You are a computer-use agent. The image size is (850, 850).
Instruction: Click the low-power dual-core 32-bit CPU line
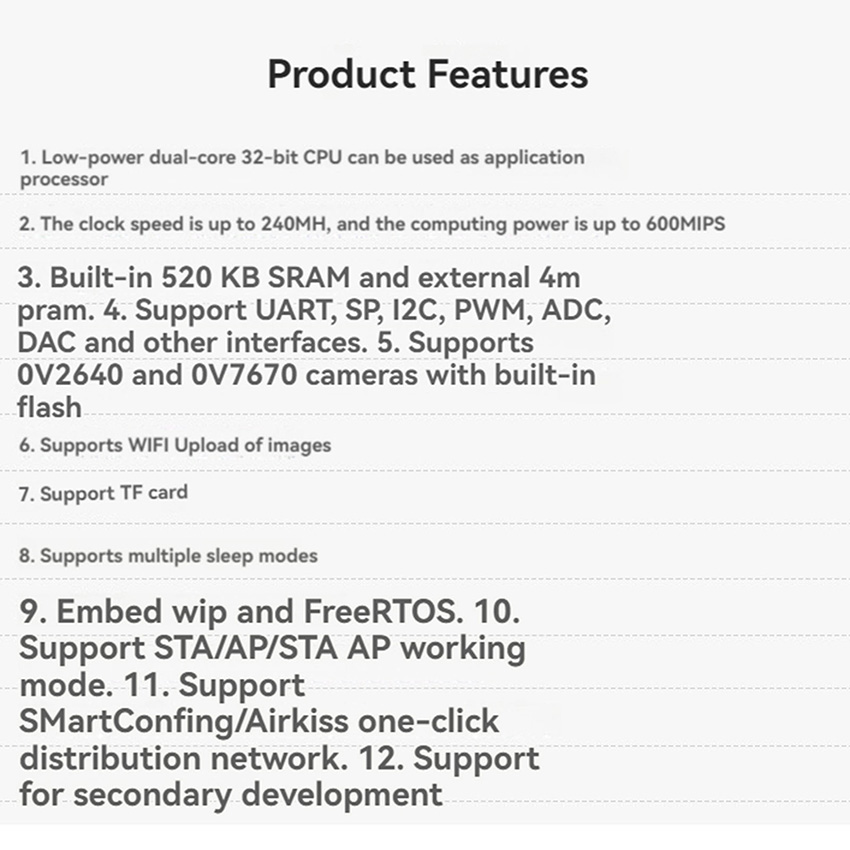301,158
